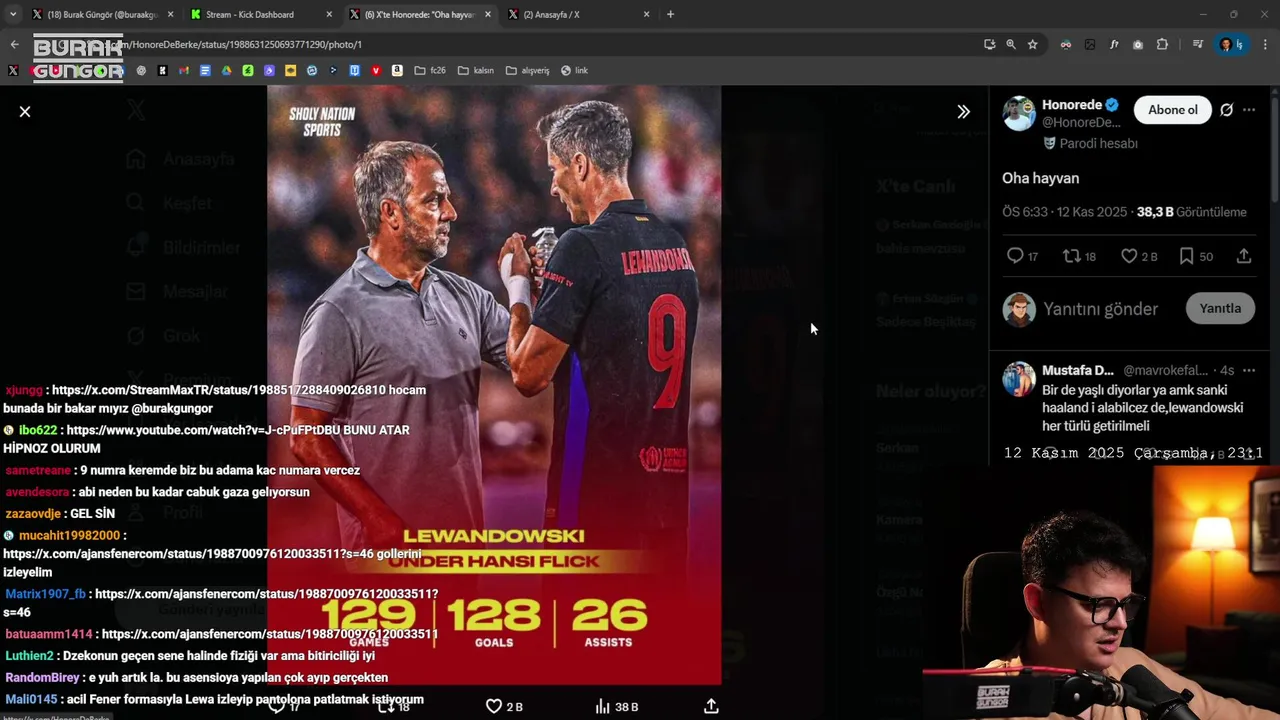Image resolution: width=1280 pixels, height=720 pixels.
Task: Open the Honorede profile name link
Action: pyautogui.click(x=1072, y=105)
